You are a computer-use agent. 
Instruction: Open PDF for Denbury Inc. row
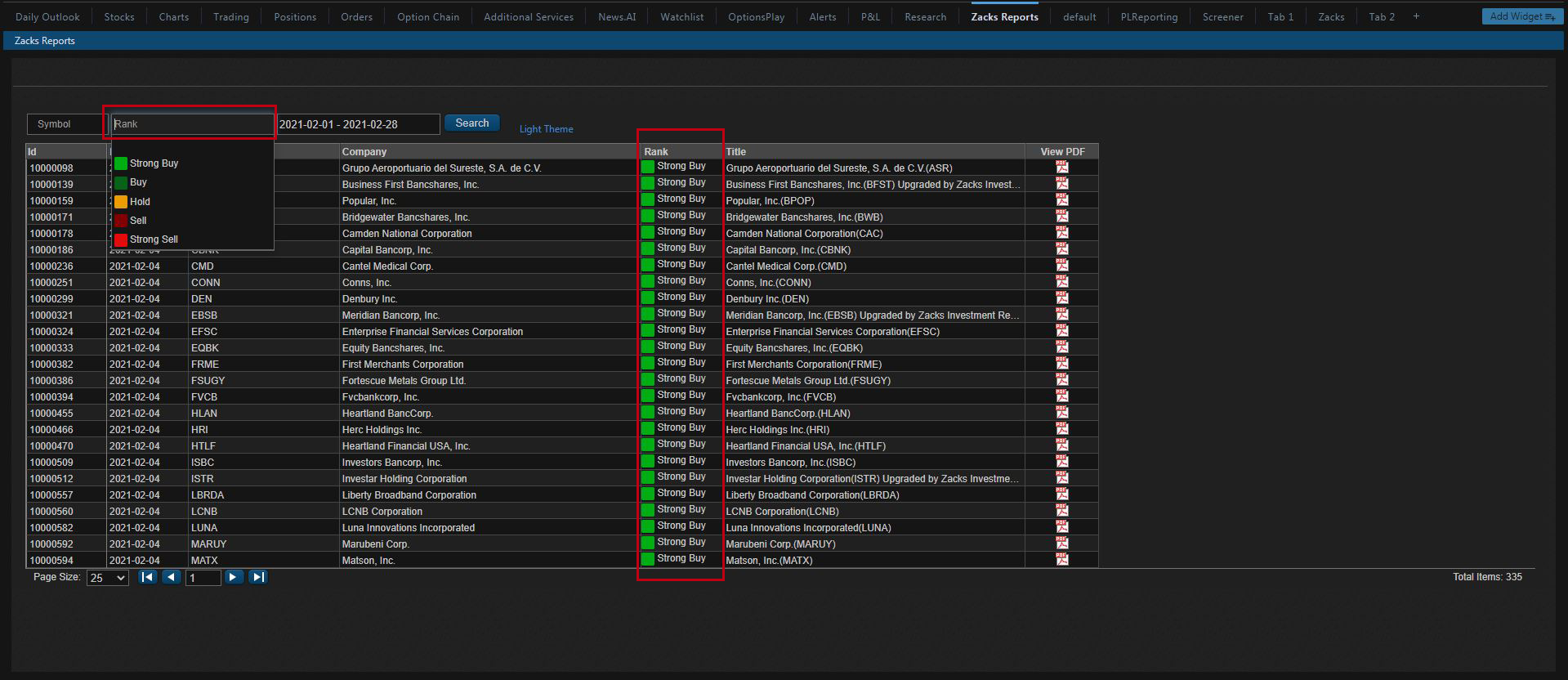click(1061, 297)
